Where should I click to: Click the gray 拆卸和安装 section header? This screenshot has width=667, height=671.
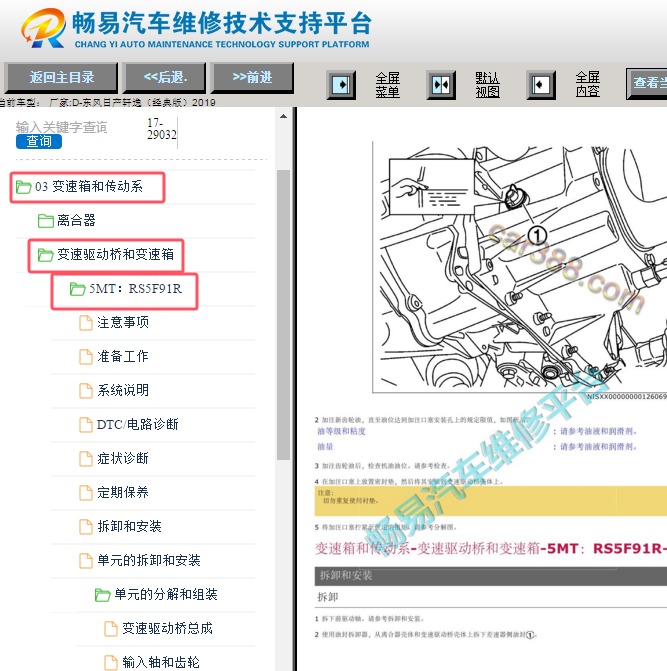[491, 576]
